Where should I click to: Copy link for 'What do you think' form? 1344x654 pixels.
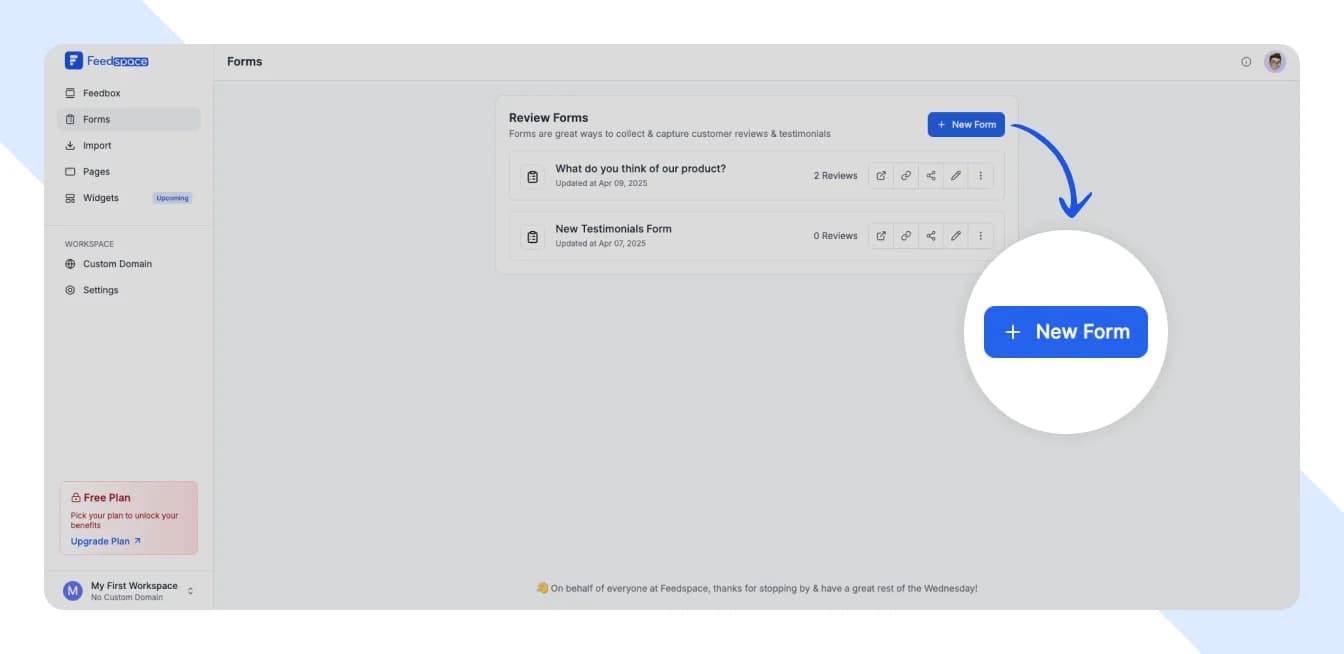click(x=906, y=176)
